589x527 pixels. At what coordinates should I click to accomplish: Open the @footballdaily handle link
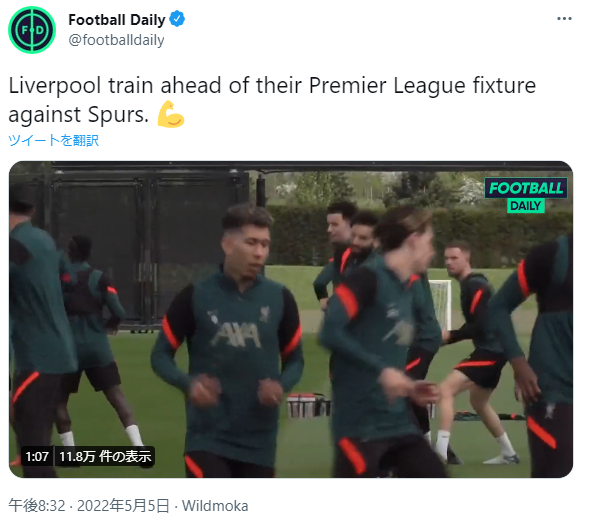tap(116, 40)
